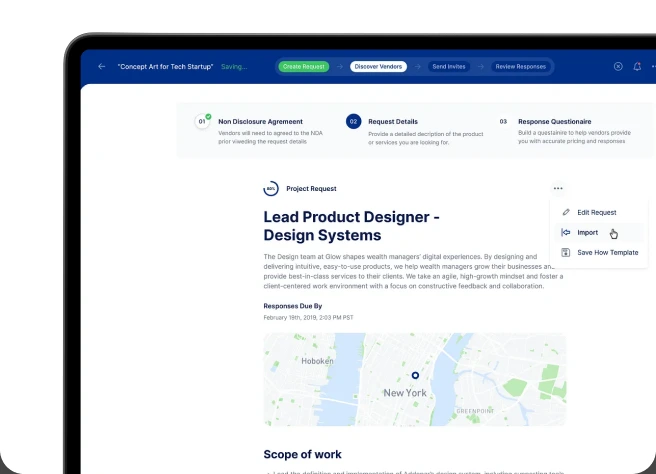Click the "Concept Art for Tech Startup" title
This screenshot has width=656, height=474.
[x=165, y=67]
